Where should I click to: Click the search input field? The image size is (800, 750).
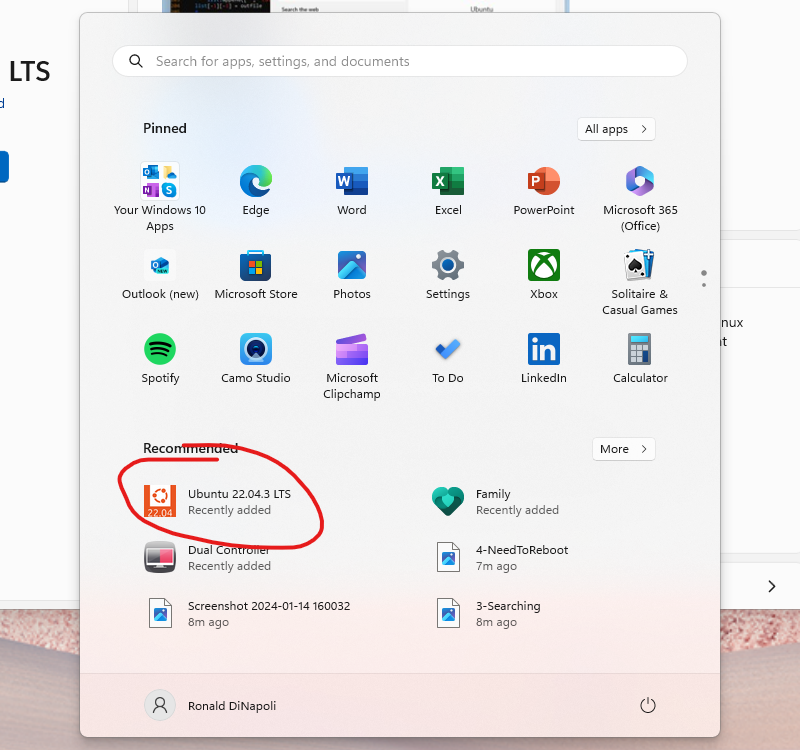pos(400,61)
